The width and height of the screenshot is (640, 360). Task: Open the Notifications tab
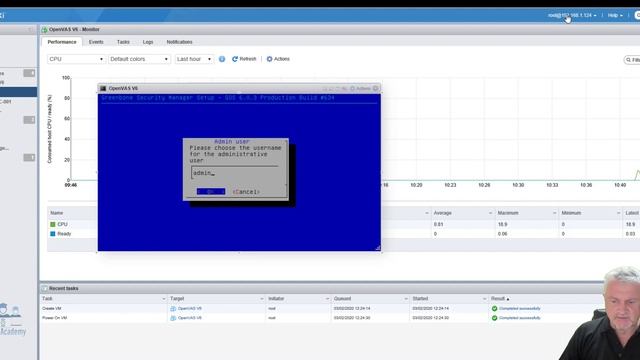pyautogui.click(x=179, y=42)
